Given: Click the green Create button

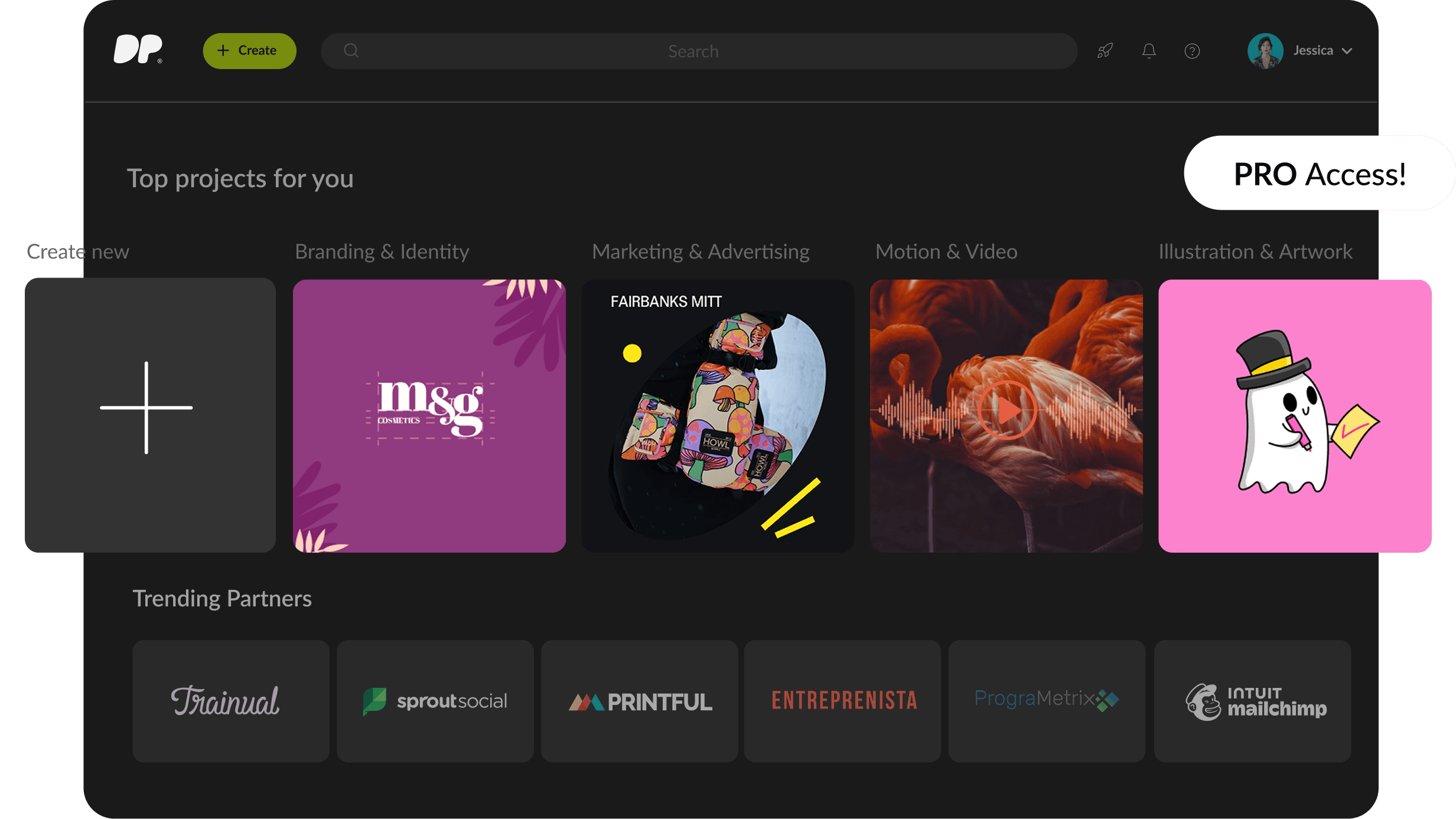Looking at the screenshot, I should [249, 51].
